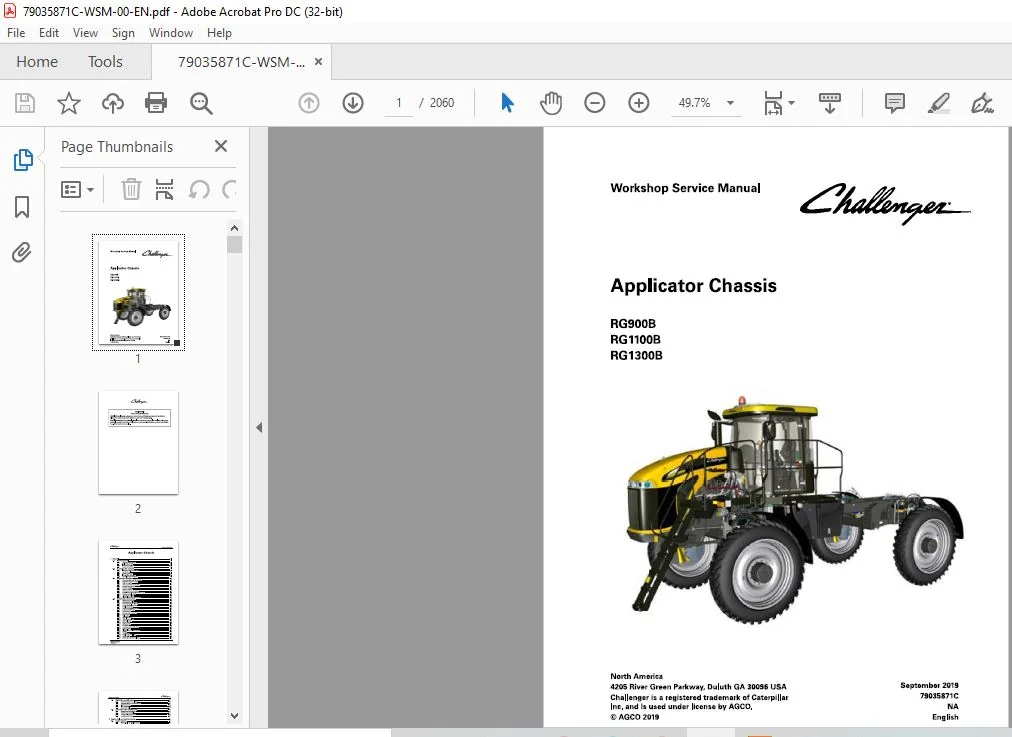Open Page Thumbnails sidebar icon

coord(23,159)
